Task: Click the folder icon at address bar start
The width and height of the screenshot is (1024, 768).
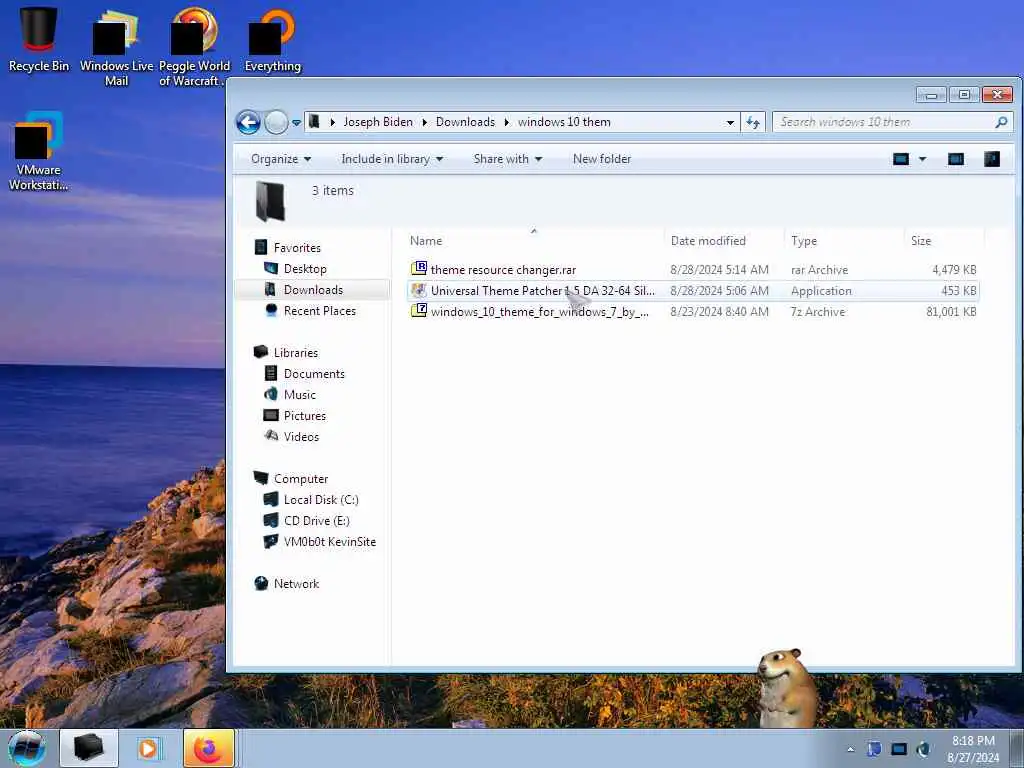Action: pyautogui.click(x=314, y=121)
